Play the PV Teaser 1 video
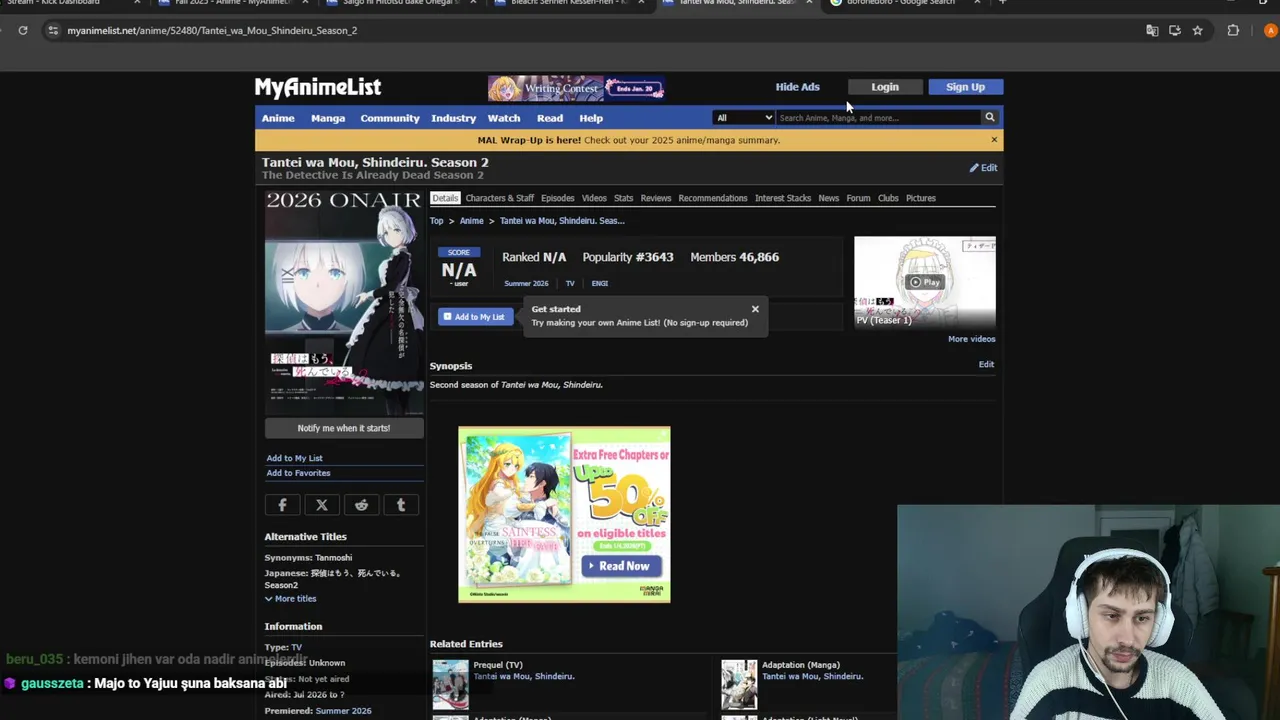This screenshot has height=720, width=1280. pyautogui.click(x=925, y=282)
